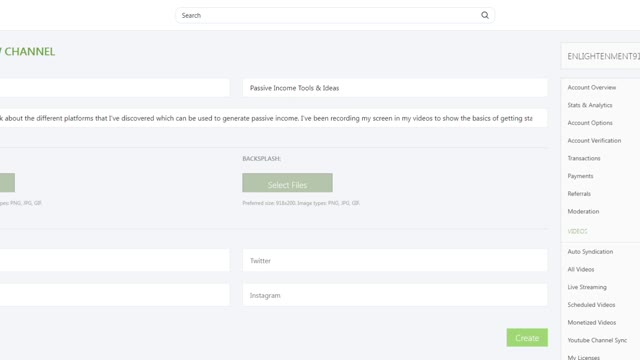Open the Payments page
Viewport: 640px width, 360px height.
click(x=580, y=176)
